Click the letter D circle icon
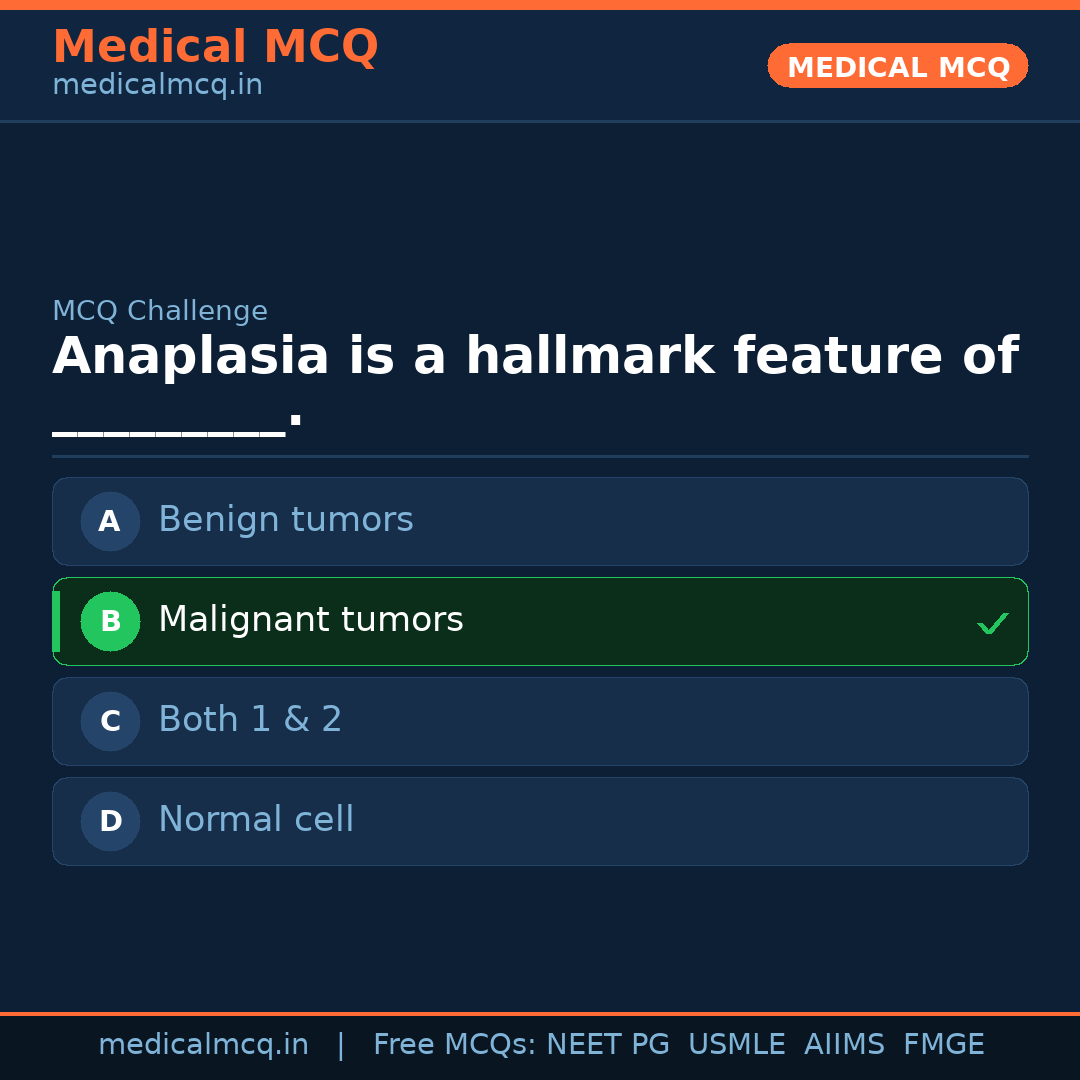This screenshot has height=1080, width=1080. pyautogui.click(x=110, y=821)
